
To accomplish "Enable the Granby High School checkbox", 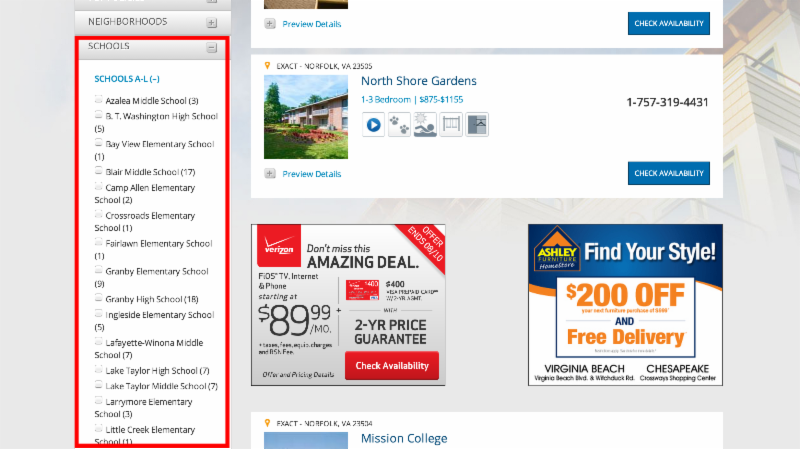I will click(98, 298).
